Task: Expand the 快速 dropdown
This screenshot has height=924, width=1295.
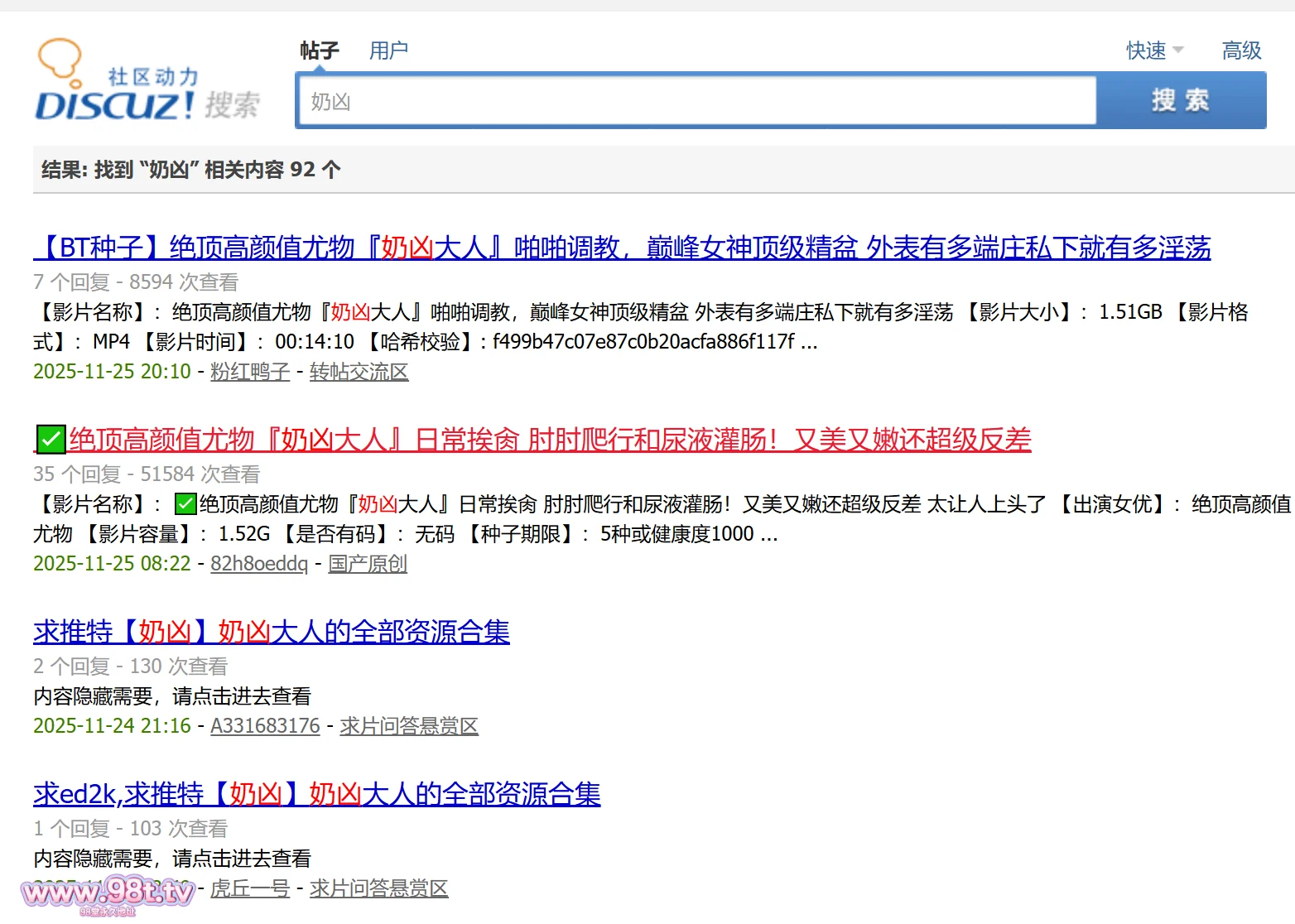Action: coord(1154,51)
